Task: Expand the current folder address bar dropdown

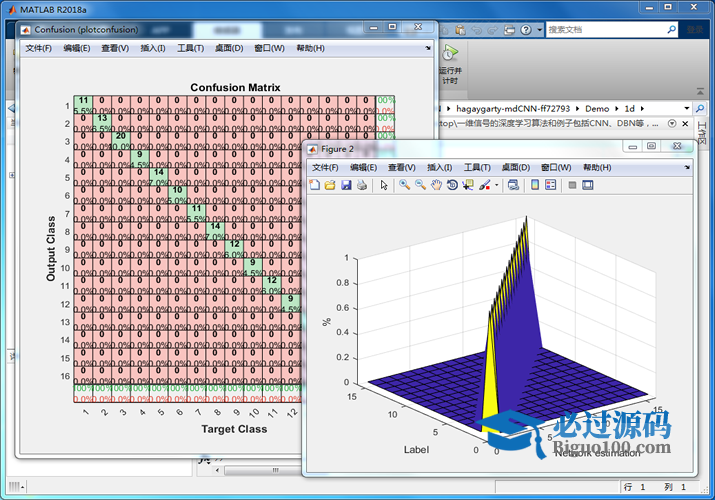Action: [686, 108]
